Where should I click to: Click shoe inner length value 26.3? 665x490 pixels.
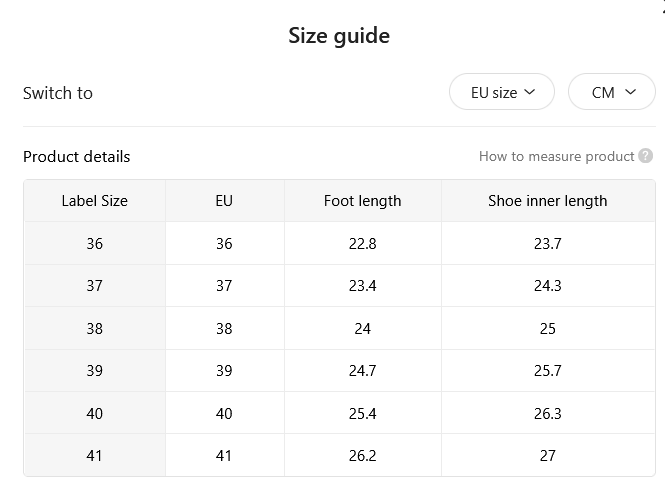tap(548, 413)
